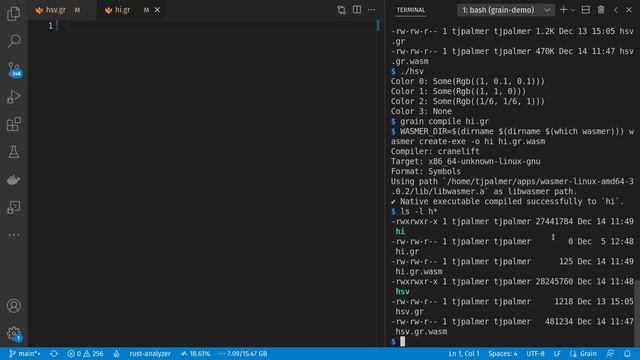Click 'Compiler: cranelift' output line
The width and height of the screenshot is (640, 360).
[x=435, y=151]
